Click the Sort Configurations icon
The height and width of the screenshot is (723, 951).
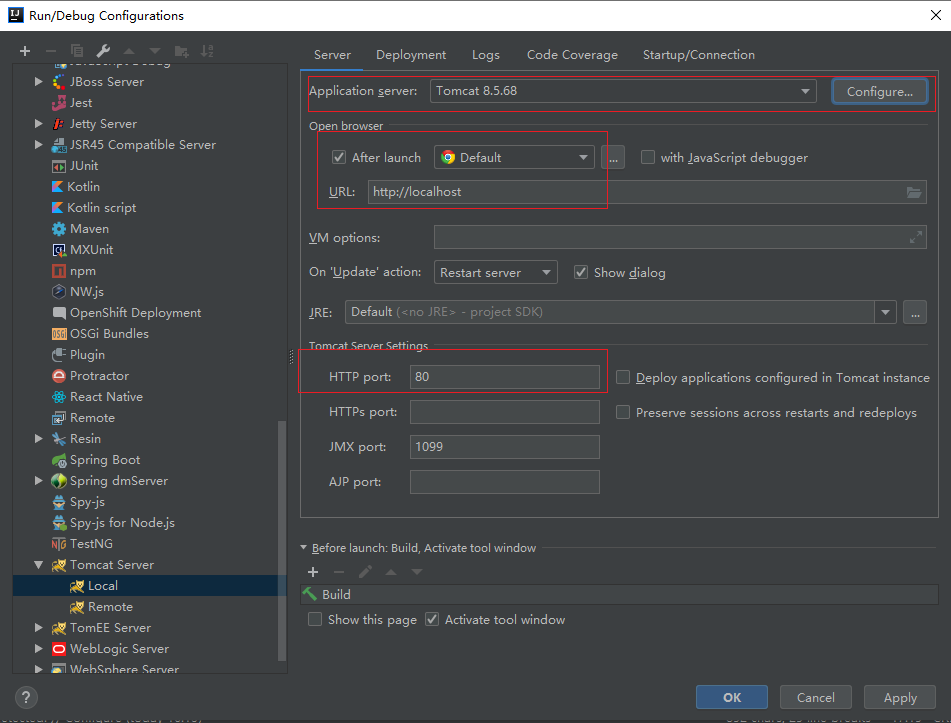point(207,51)
